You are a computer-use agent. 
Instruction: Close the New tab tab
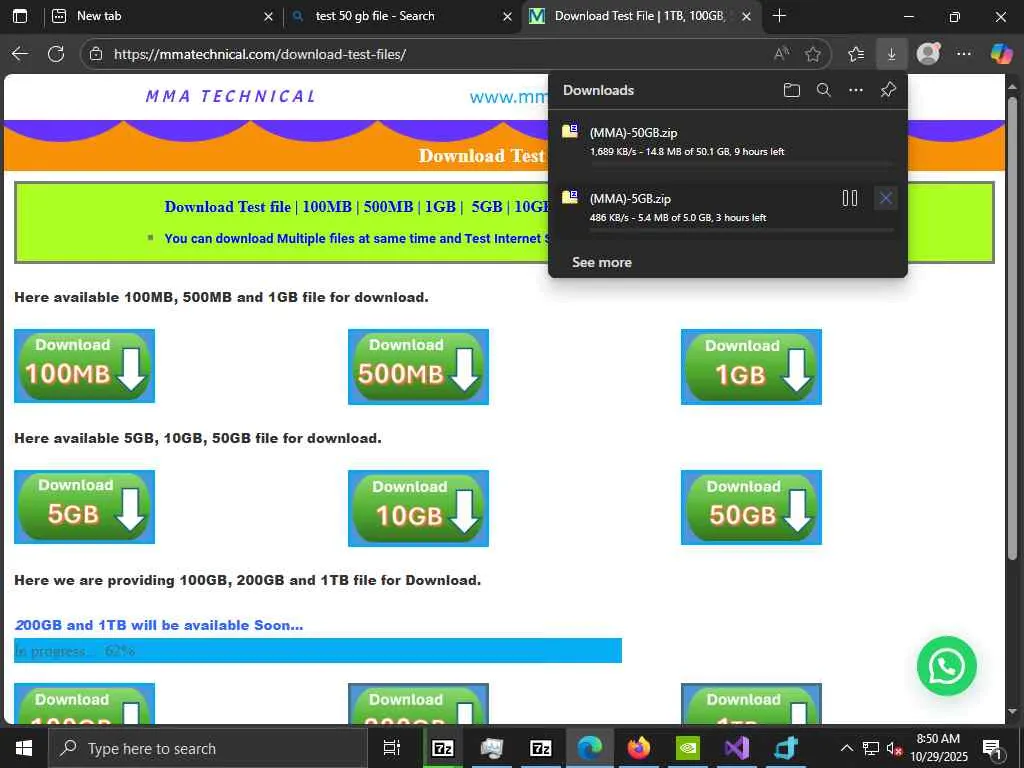coord(268,17)
